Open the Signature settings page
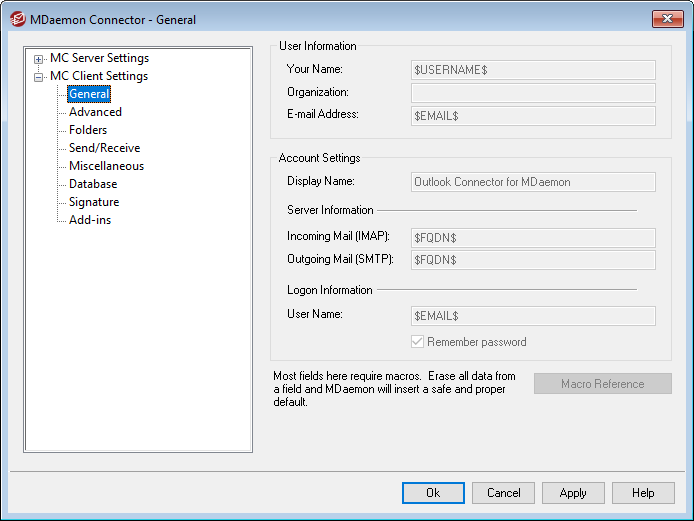The height and width of the screenshot is (521, 694). 94,202
